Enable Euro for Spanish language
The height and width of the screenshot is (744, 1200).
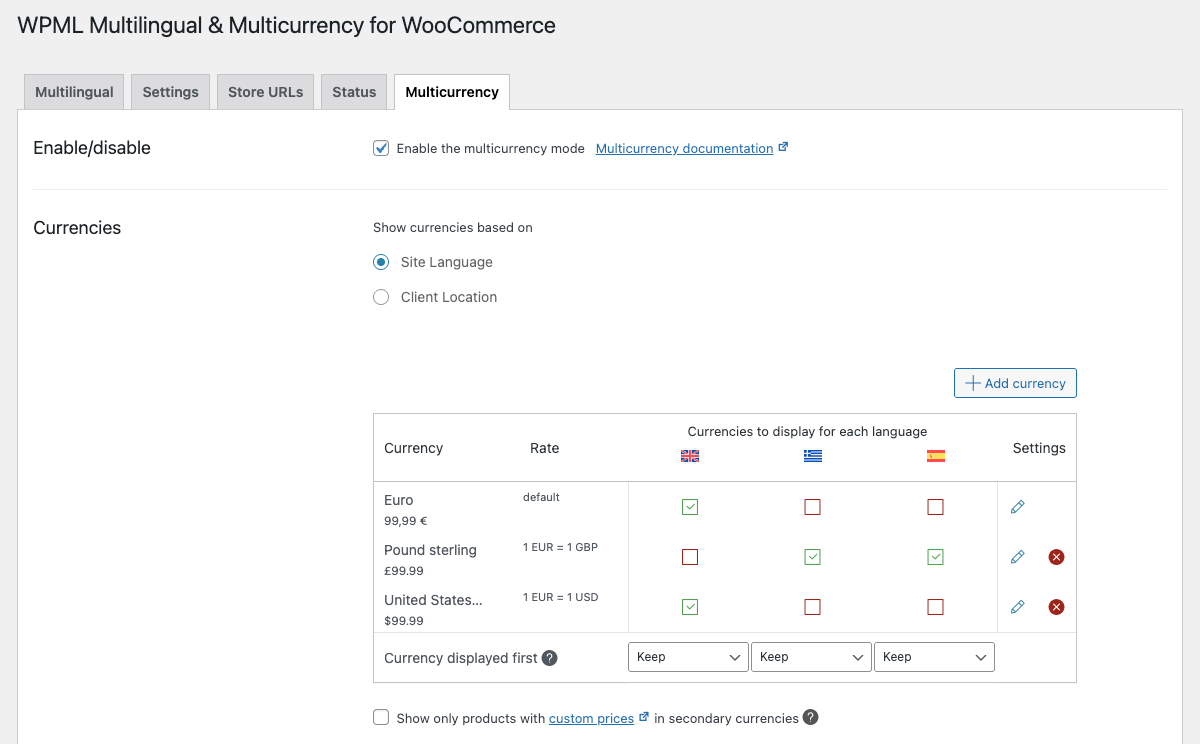[936, 507]
